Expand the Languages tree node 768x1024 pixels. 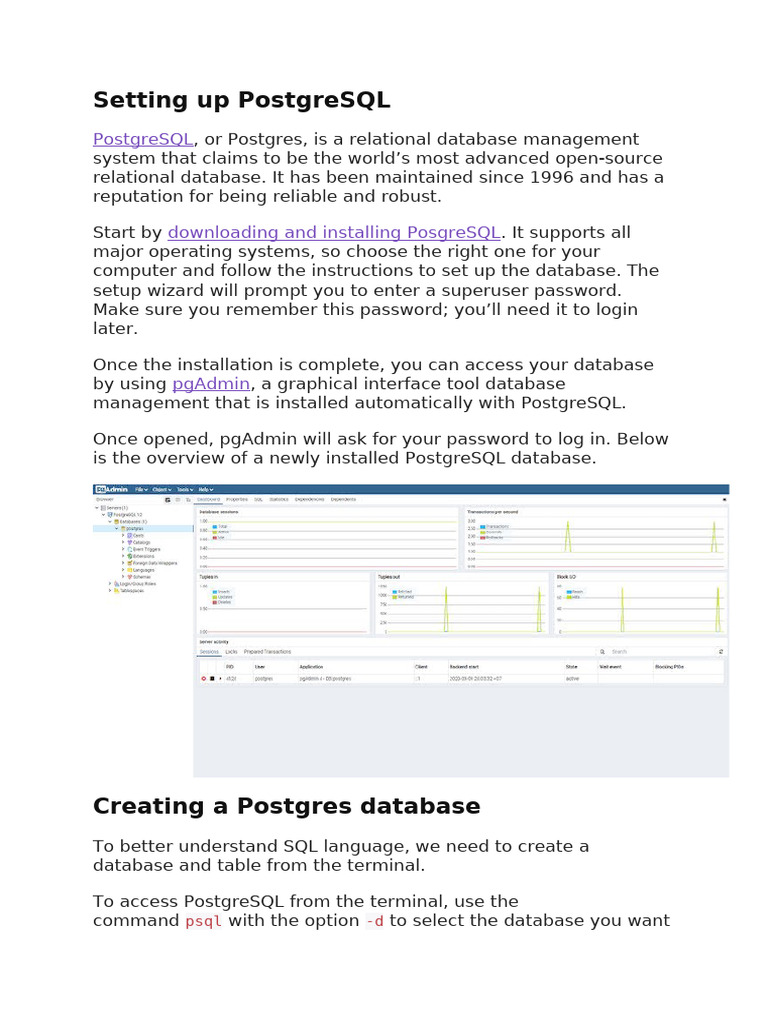coord(123,570)
